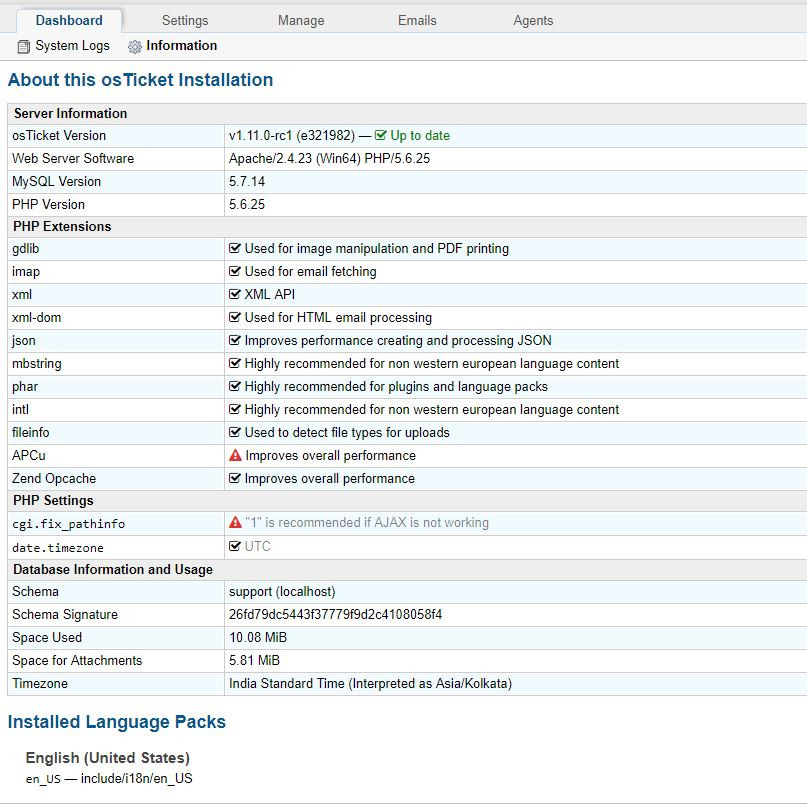Image resolution: width=807 pixels, height=804 pixels.
Task: Open System Logs submenu link
Action: click(x=72, y=46)
